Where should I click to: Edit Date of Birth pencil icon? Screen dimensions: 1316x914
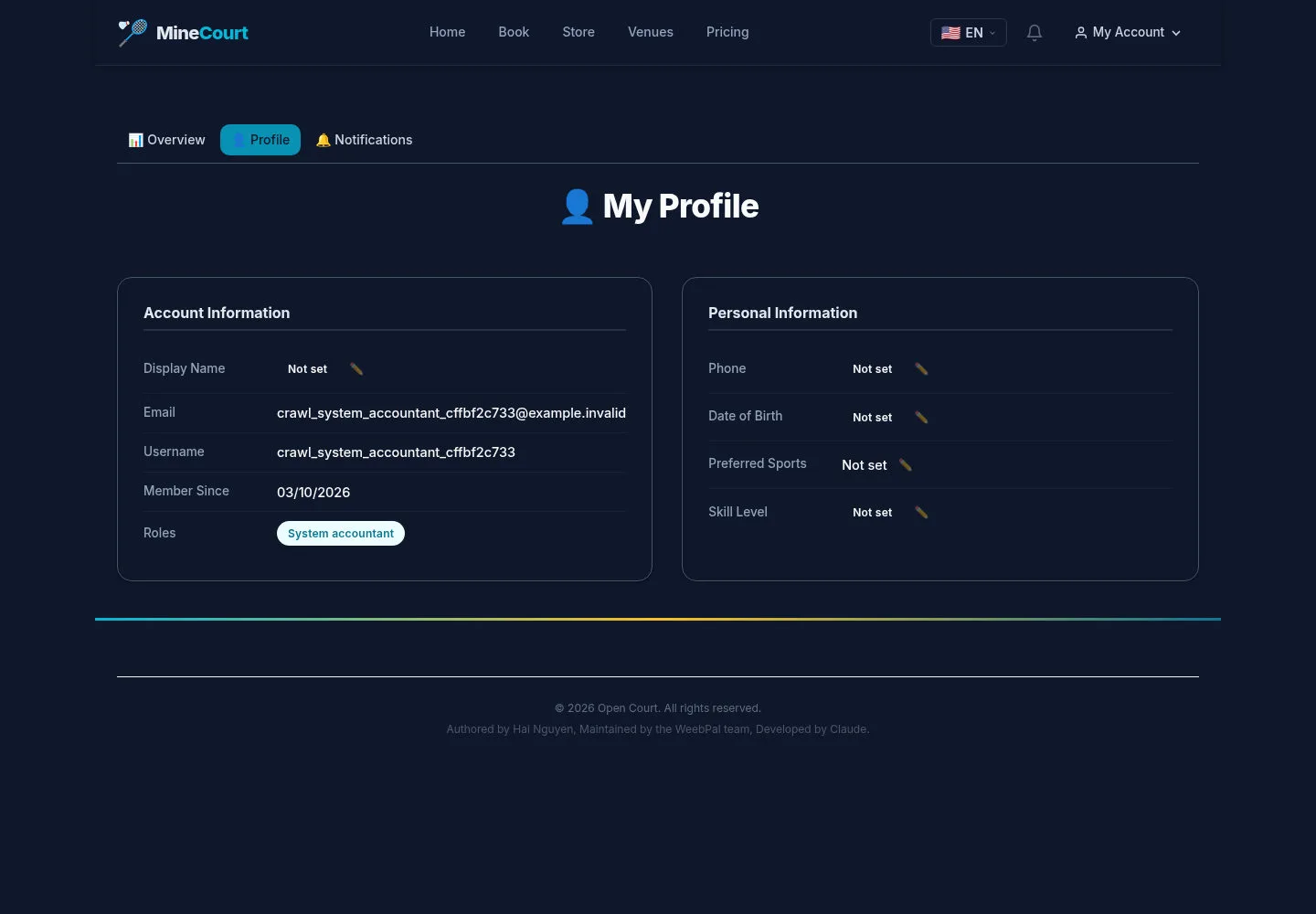[921, 418]
